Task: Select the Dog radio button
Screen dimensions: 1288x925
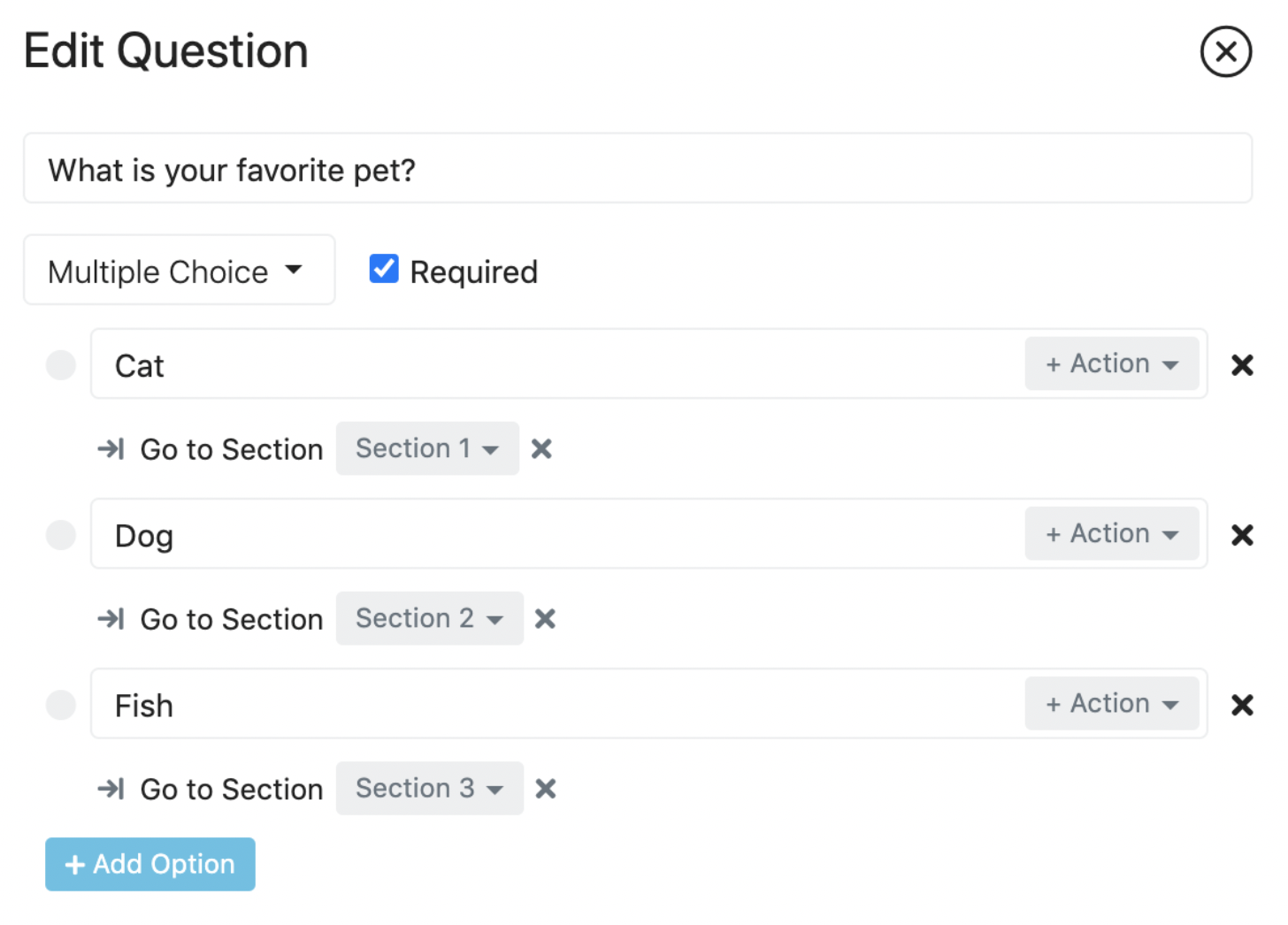Action: pos(61,535)
